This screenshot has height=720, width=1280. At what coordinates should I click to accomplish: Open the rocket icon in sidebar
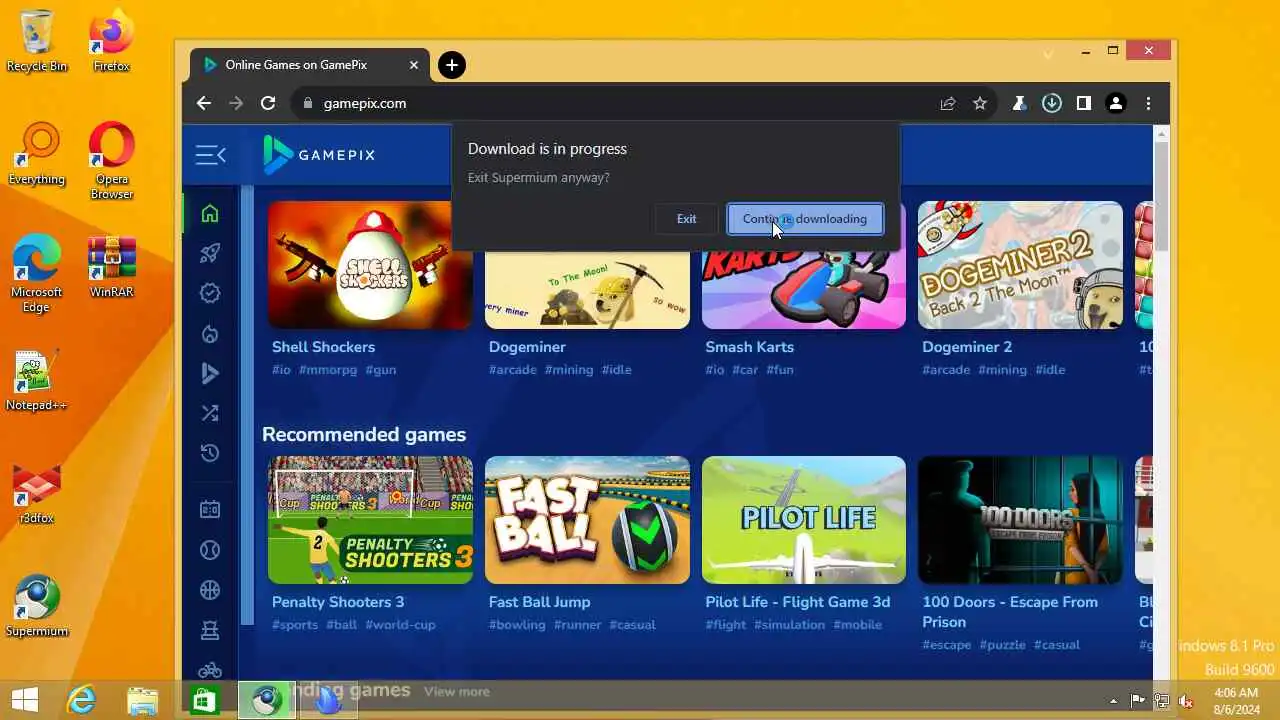click(x=210, y=253)
